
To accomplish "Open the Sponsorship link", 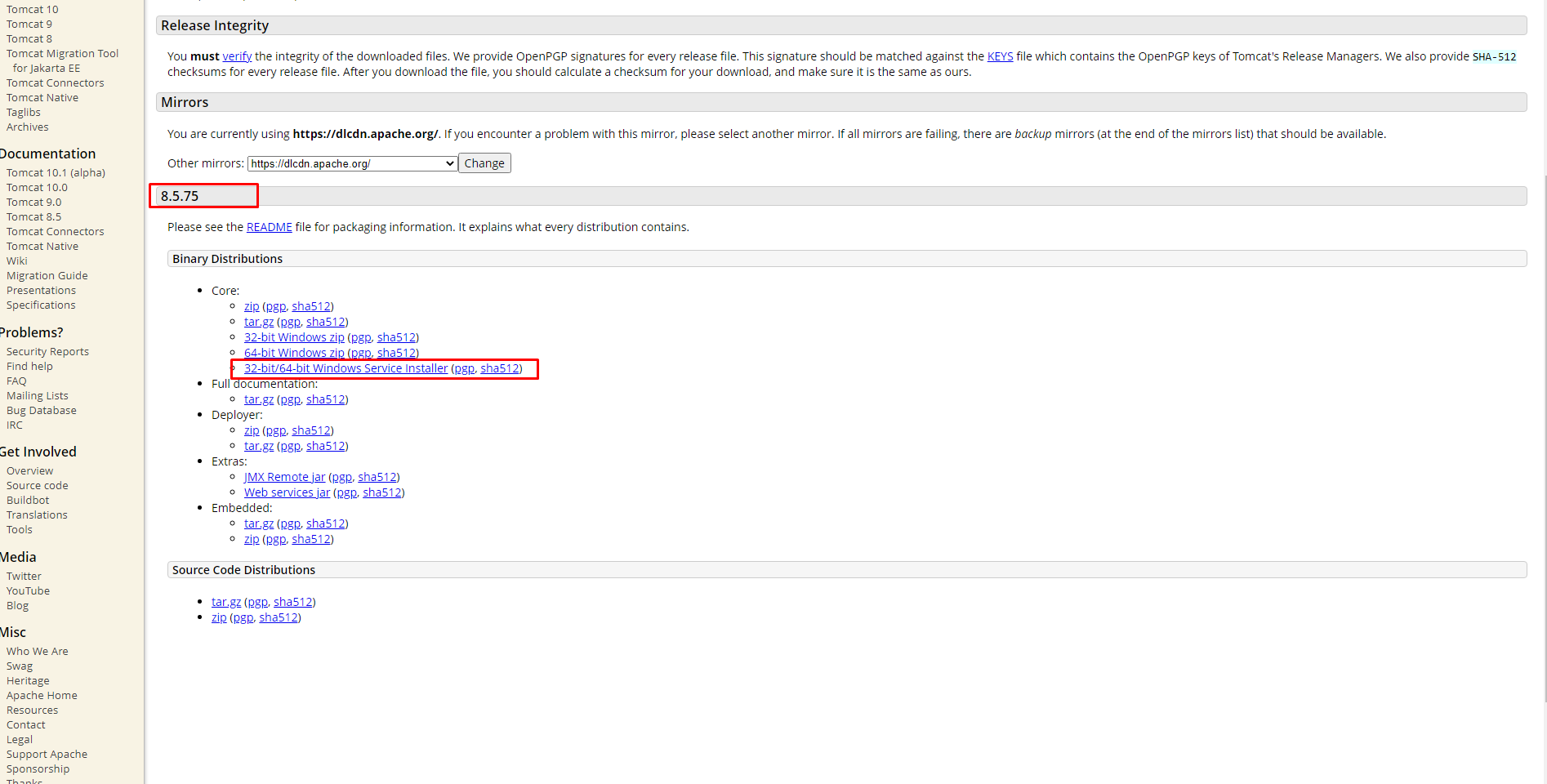I will [x=38, y=769].
